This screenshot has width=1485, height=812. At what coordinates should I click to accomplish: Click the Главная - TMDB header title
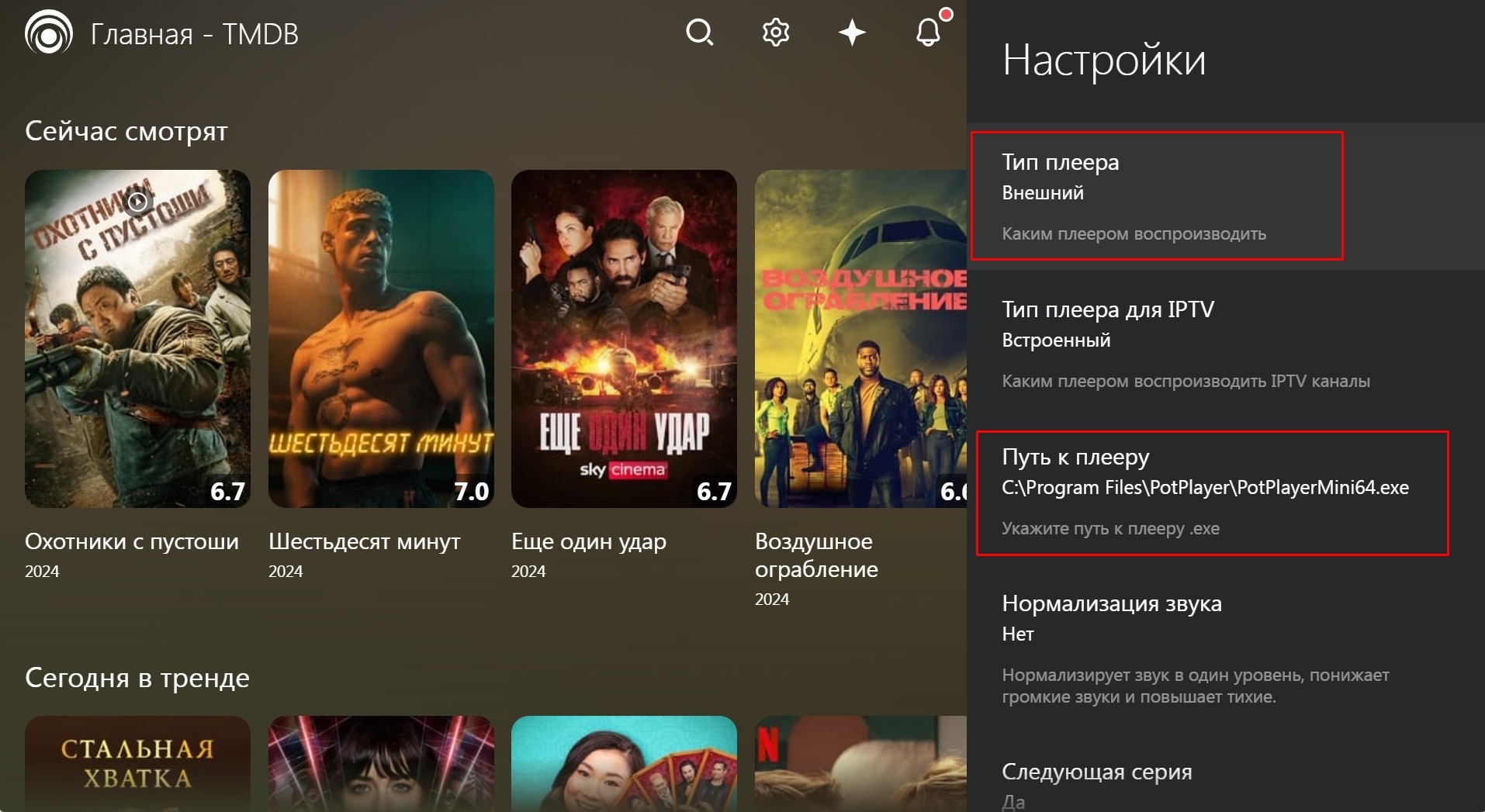(195, 34)
